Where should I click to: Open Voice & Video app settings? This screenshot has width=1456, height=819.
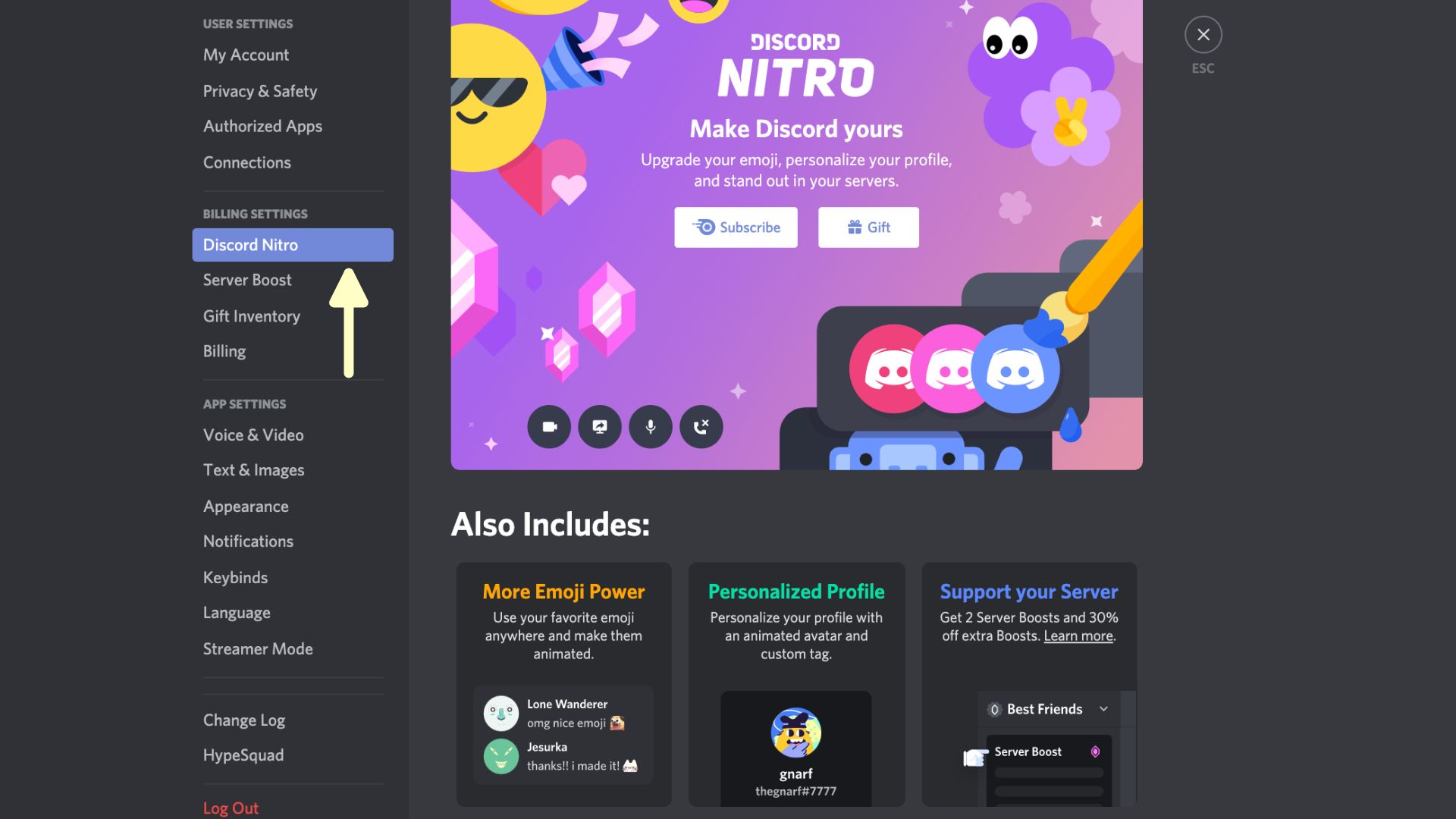(x=253, y=433)
